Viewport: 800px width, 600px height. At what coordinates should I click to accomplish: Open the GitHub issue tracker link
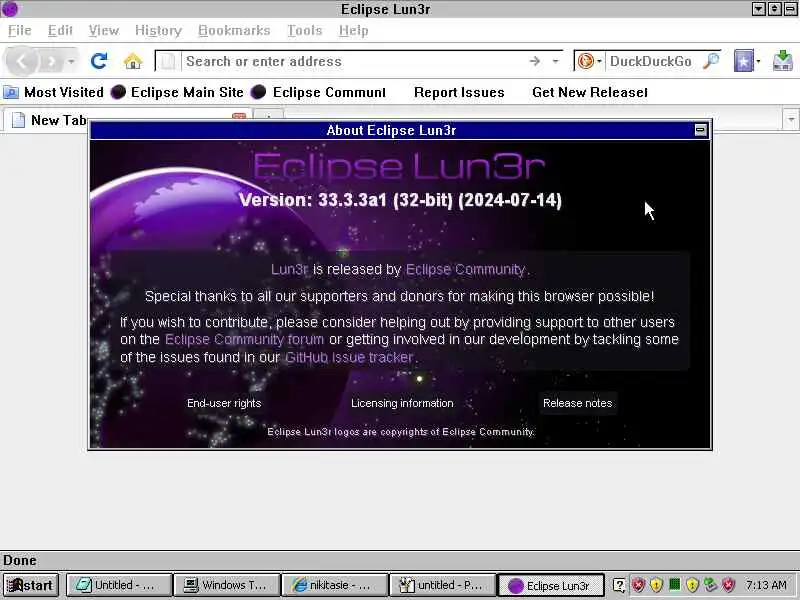click(x=349, y=357)
